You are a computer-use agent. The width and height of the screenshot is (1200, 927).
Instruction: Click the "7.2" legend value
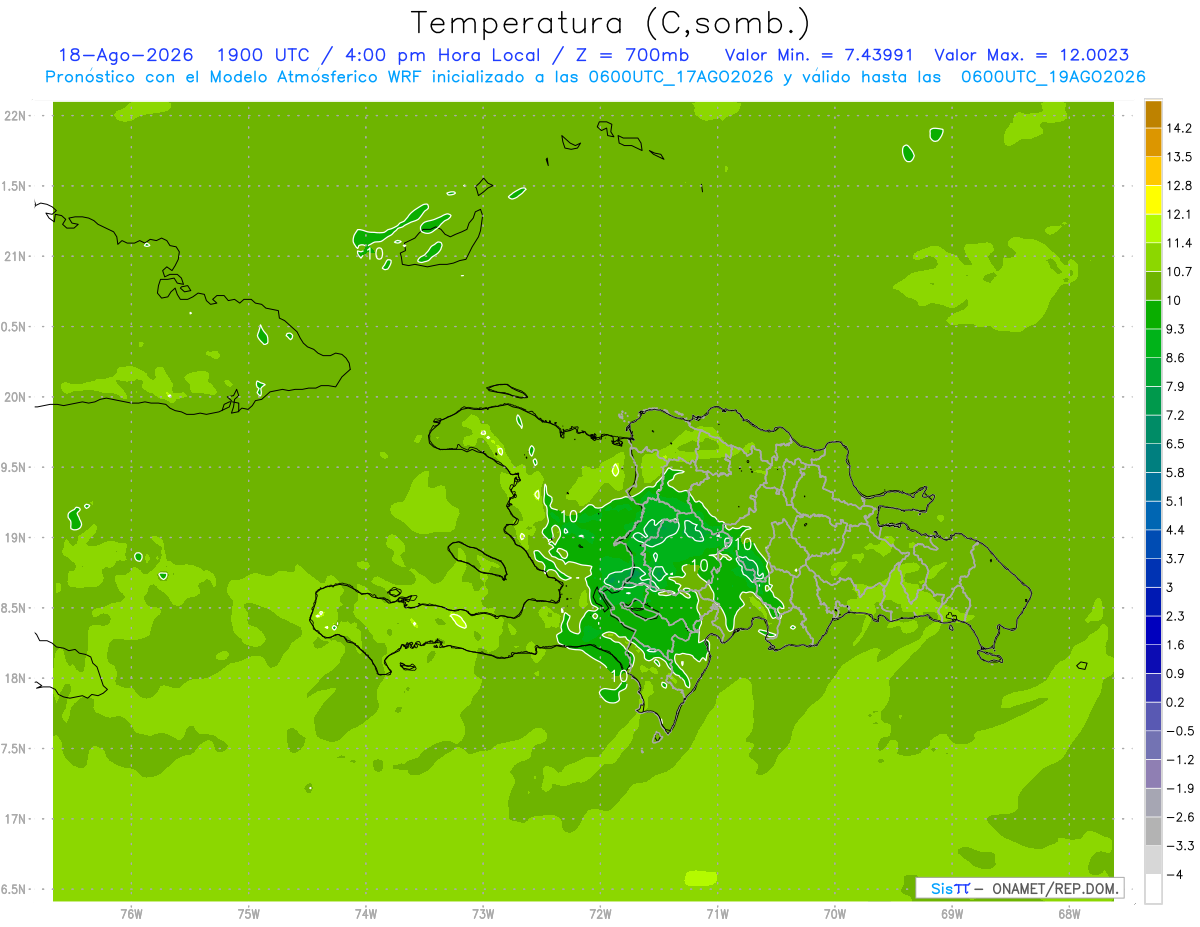coord(1176,415)
